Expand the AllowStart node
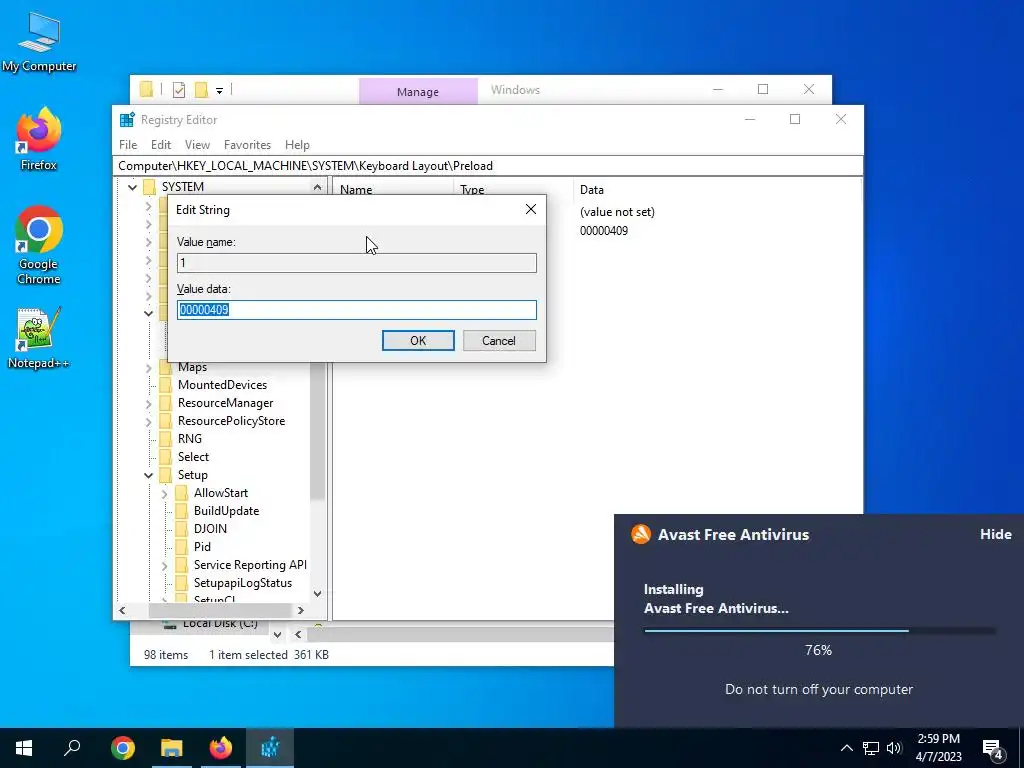 (165, 494)
